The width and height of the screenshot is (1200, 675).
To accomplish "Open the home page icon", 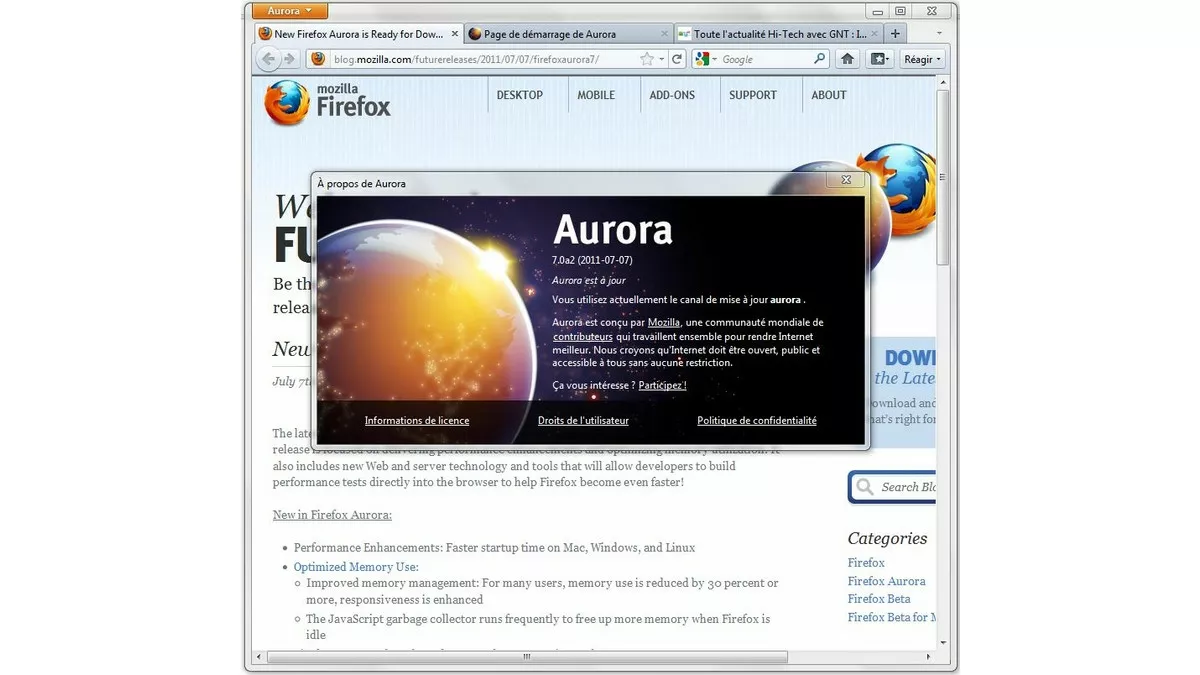I will 846,58.
